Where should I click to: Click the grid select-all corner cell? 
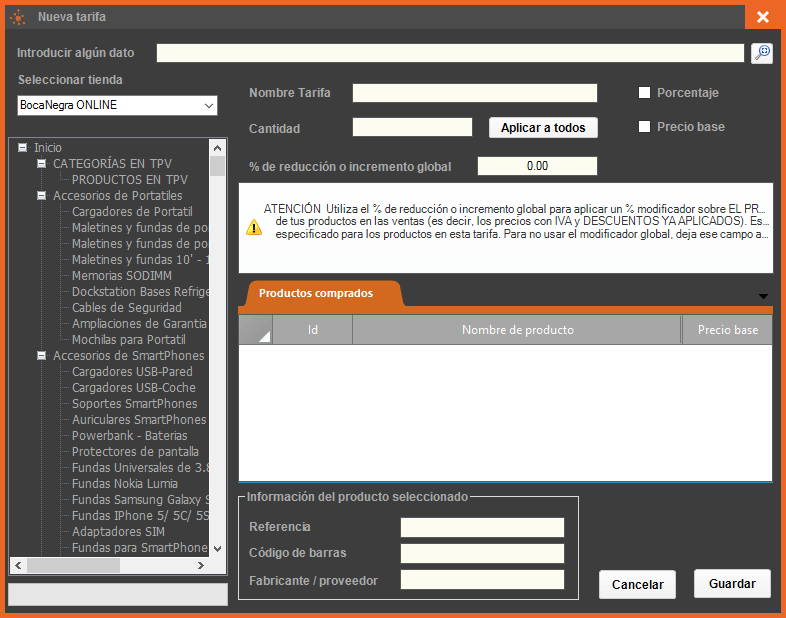[x=255, y=330]
